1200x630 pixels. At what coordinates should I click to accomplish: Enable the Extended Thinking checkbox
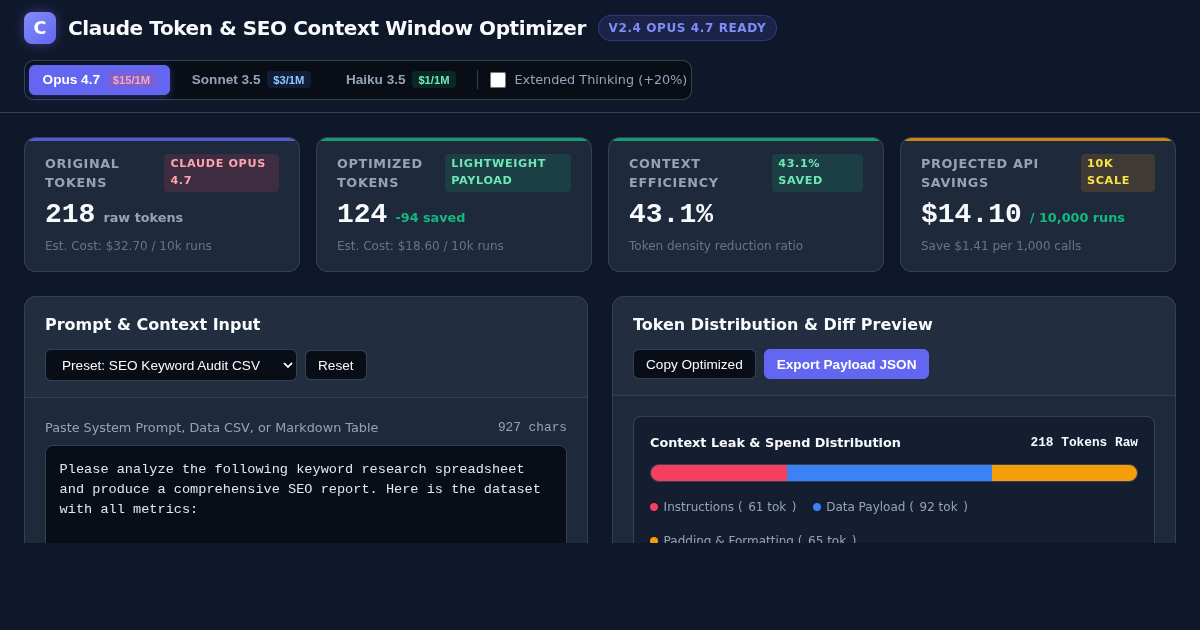(498, 80)
